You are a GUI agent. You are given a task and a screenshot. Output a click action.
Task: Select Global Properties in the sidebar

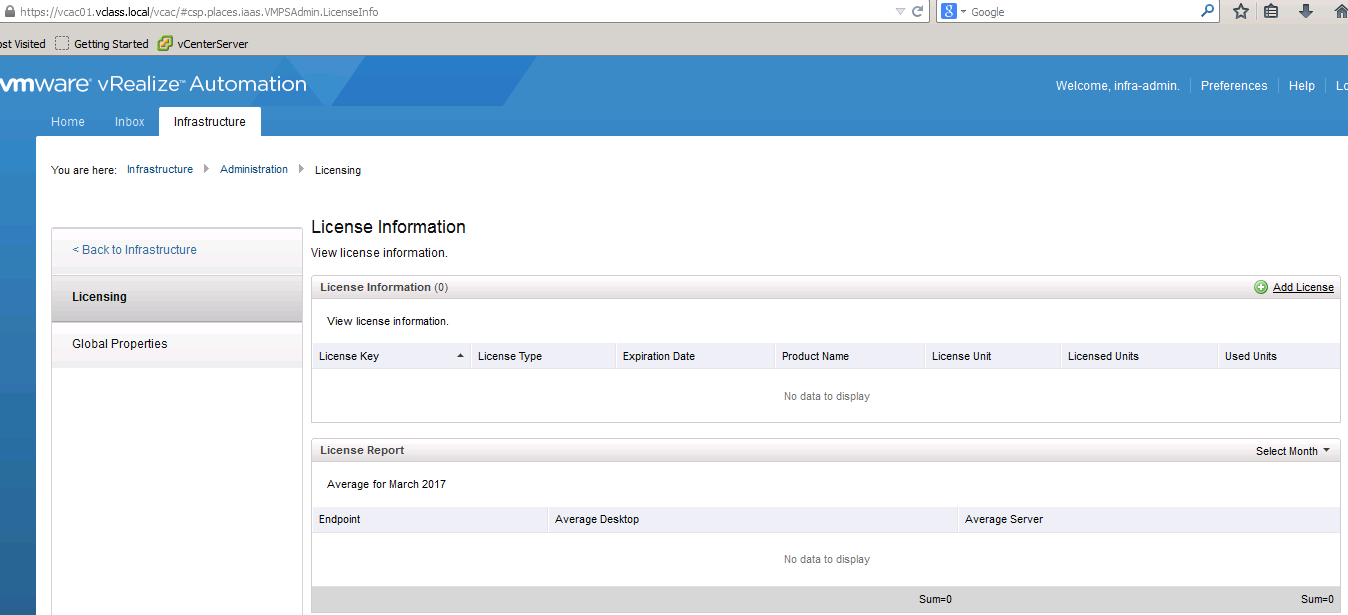coord(120,344)
